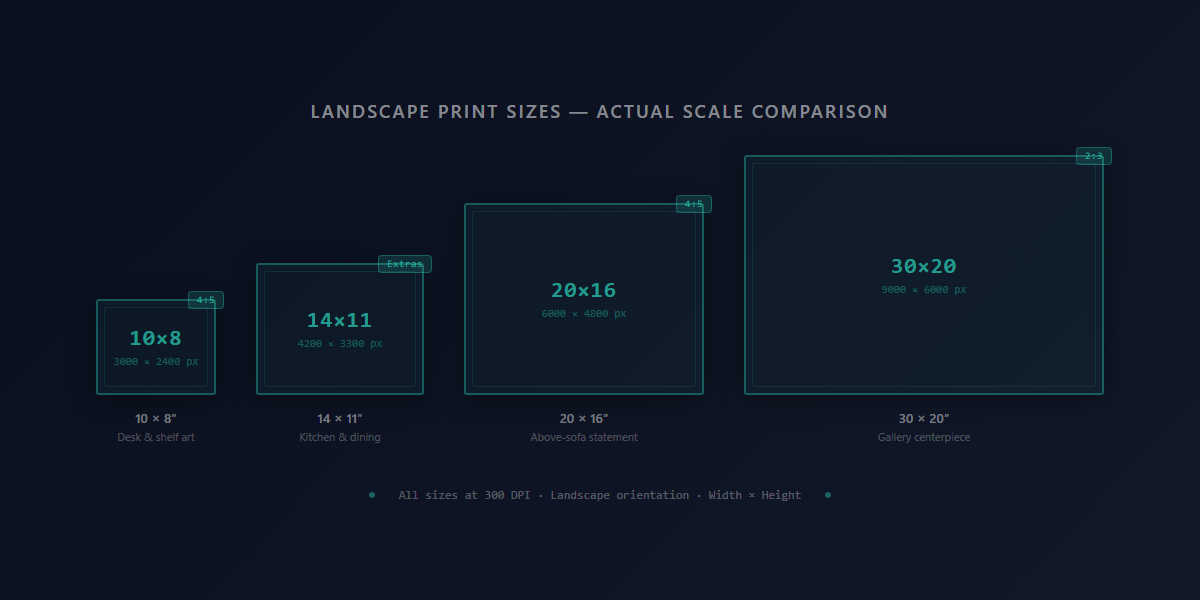Click the 2:3 ratio badge on 30×20
1200x600 pixels.
[1092, 156]
